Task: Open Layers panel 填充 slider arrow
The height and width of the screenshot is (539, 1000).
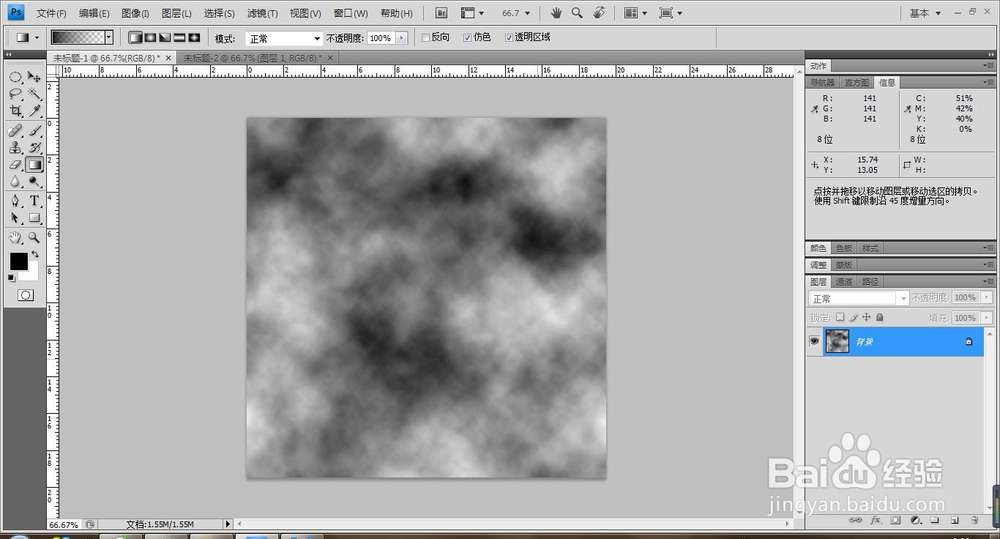Action: 987,317
